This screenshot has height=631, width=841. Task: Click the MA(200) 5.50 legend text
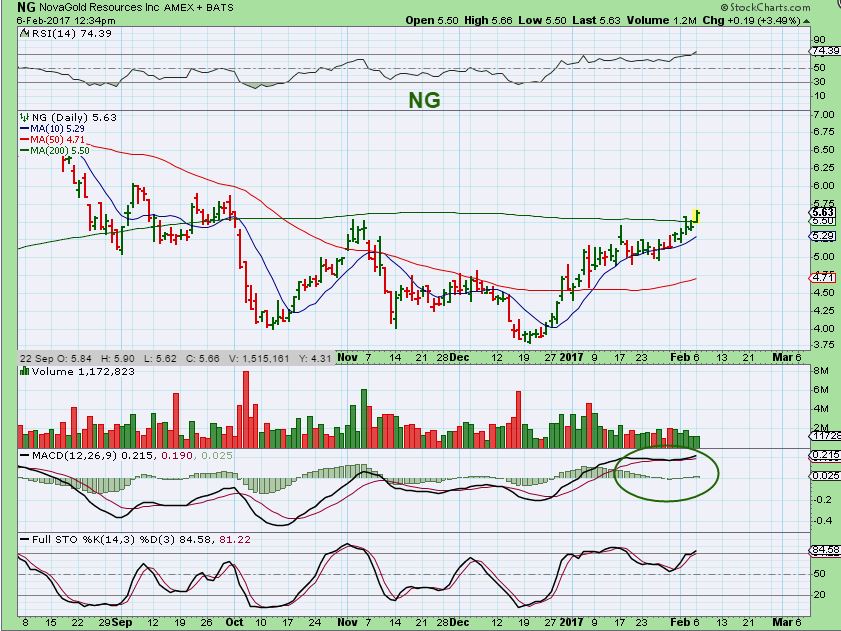point(60,151)
